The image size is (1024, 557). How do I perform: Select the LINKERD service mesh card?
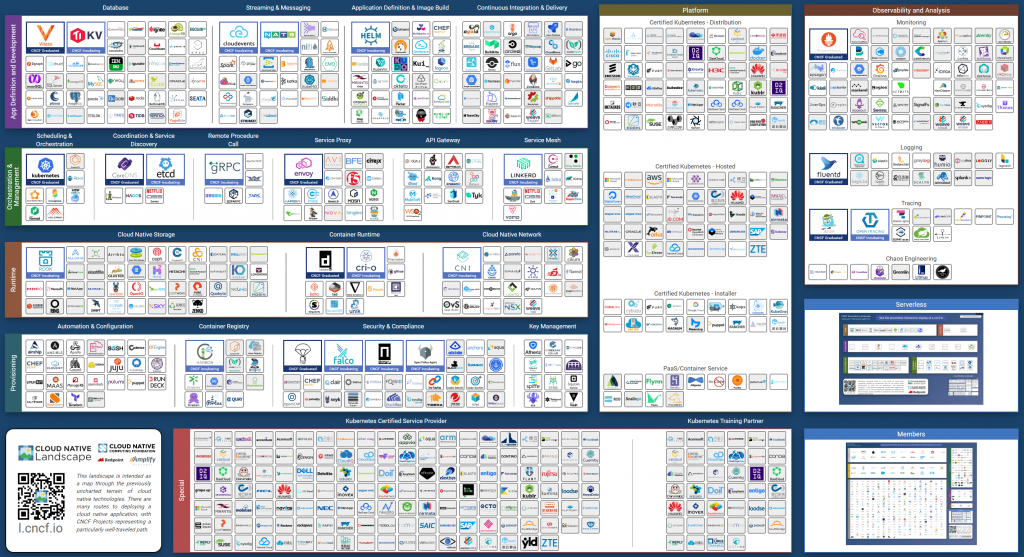tap(523, 170)
